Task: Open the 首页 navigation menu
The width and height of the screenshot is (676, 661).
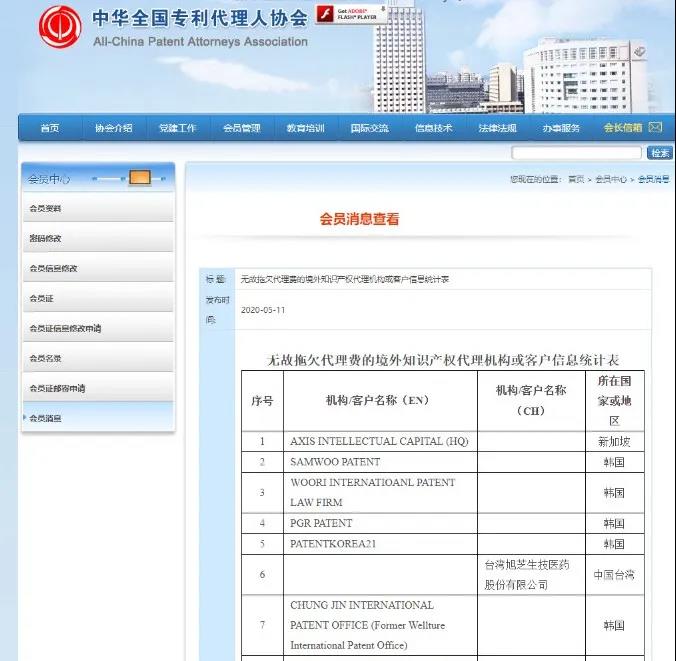Action: tap(50, 128)
